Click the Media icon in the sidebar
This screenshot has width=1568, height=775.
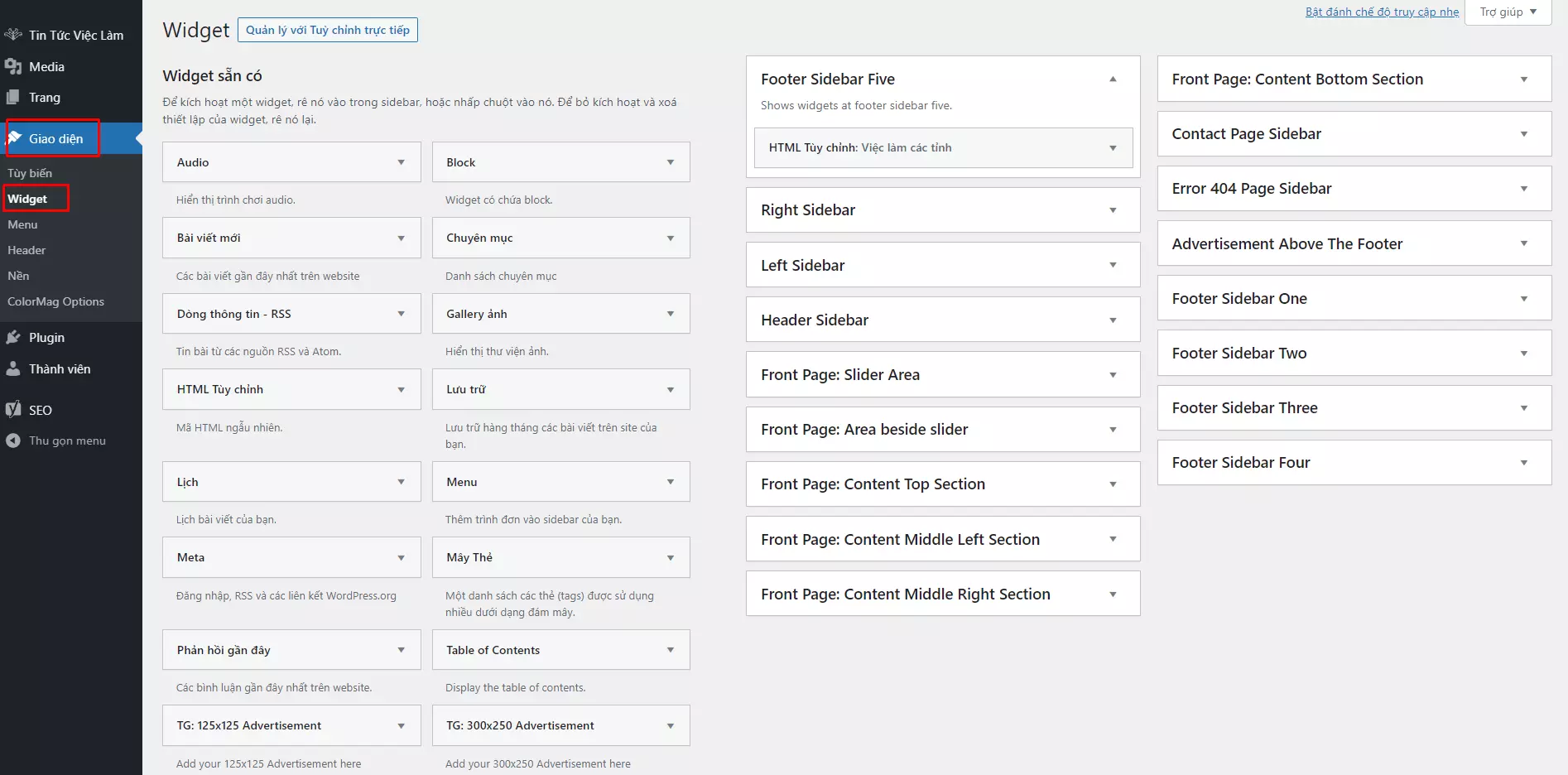[13, 66]
